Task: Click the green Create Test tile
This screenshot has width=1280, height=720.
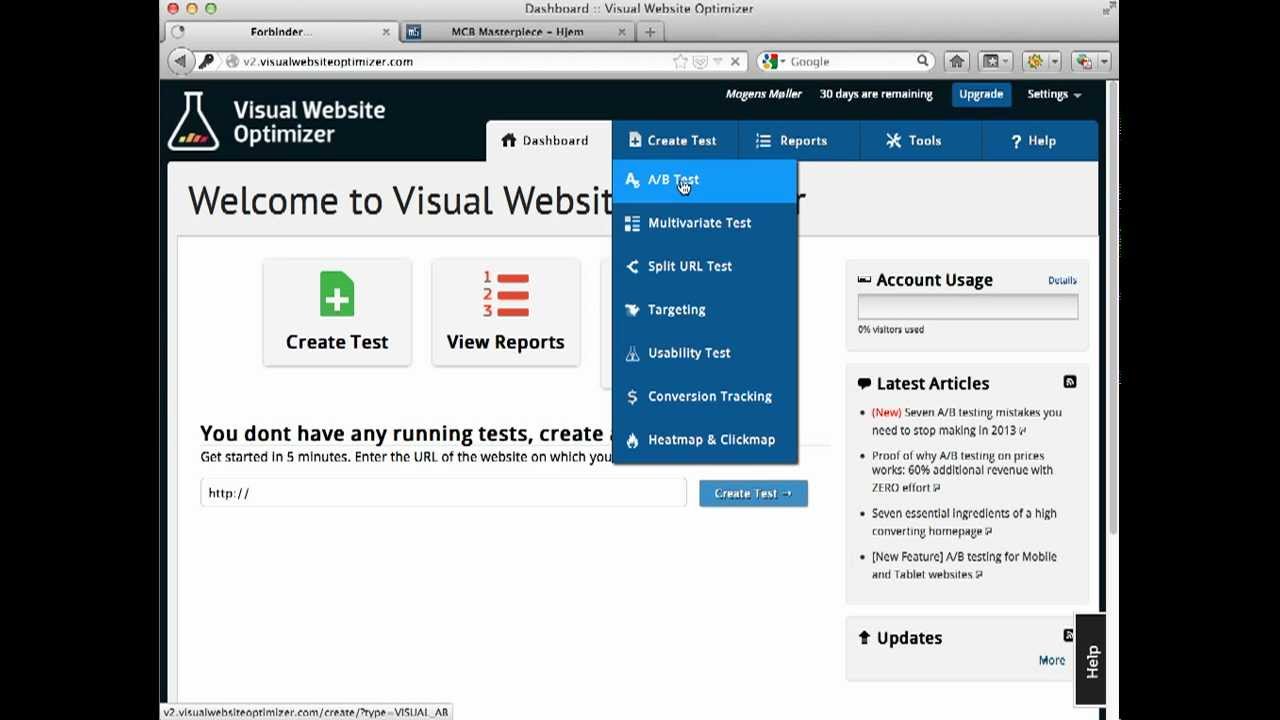Action: 337,312
